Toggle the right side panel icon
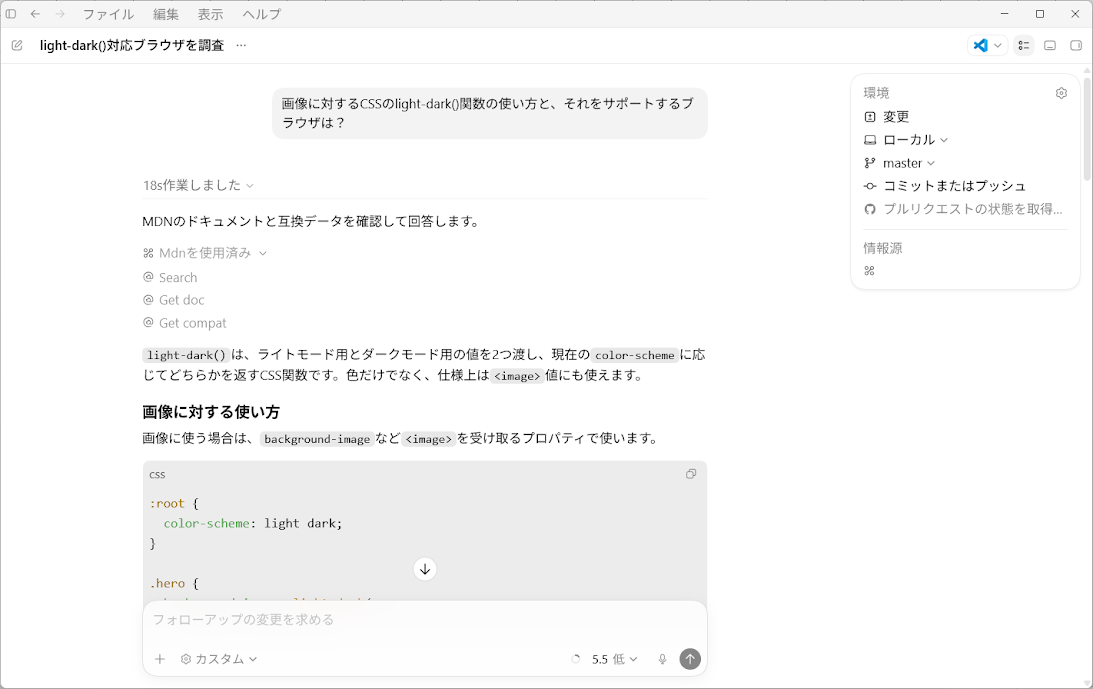The height and width of the screenshot is (689, 1093). [x=1076, y=45]
